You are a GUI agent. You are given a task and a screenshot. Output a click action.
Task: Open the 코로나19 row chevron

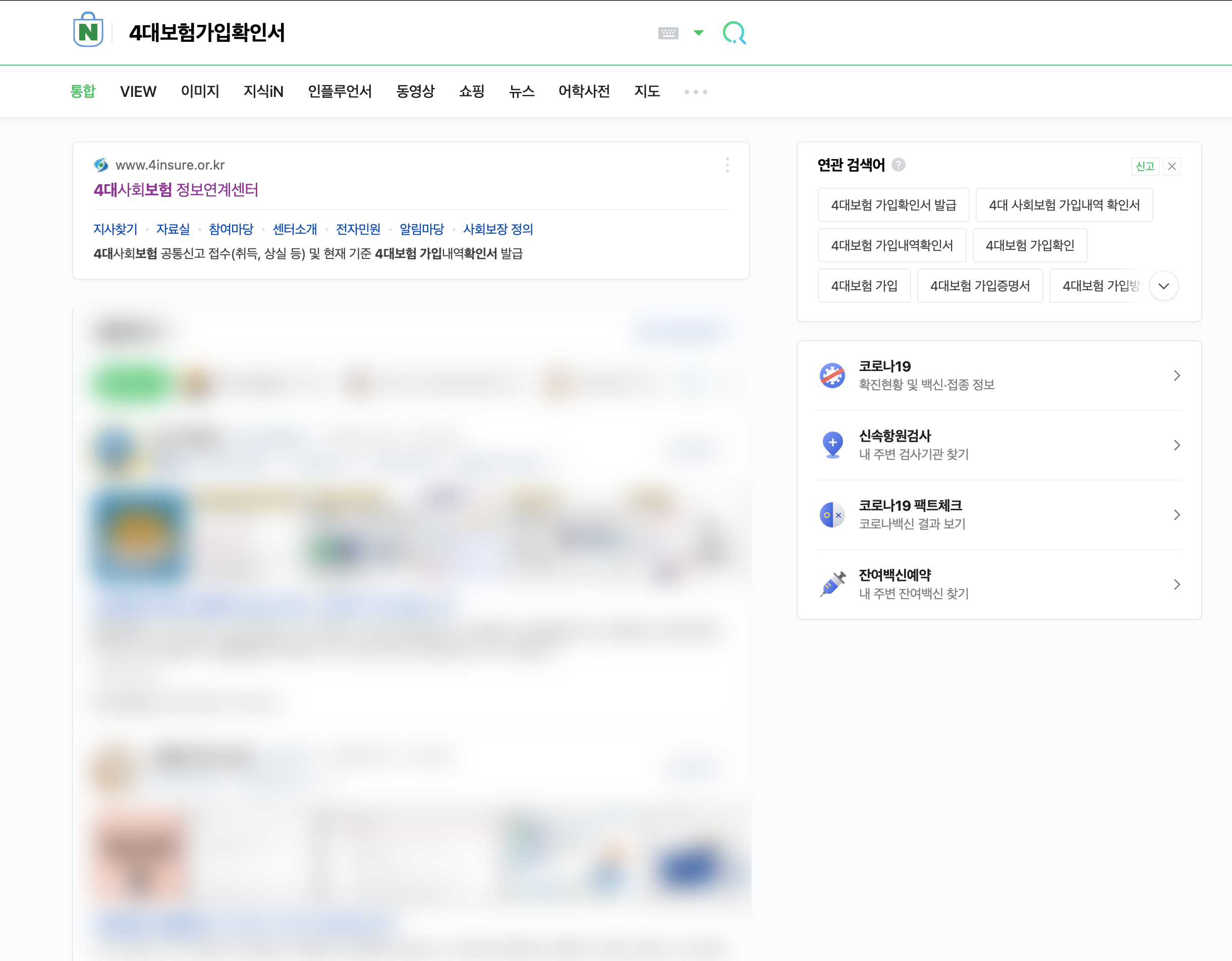pyautogui.click(x=1177, y=375)
